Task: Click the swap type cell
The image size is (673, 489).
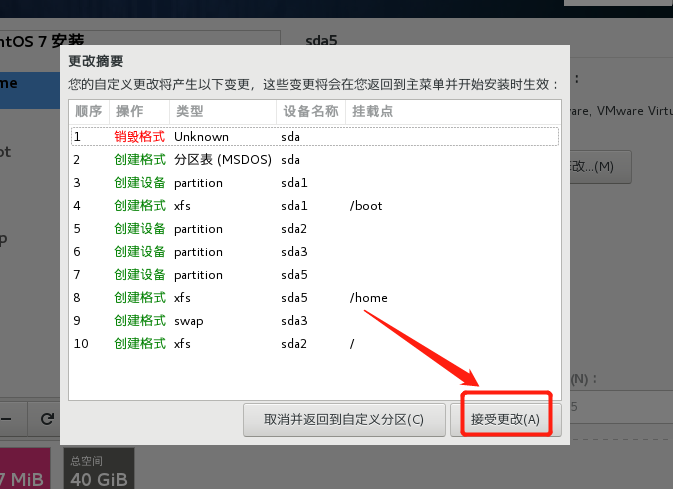Action: (188, 322)
